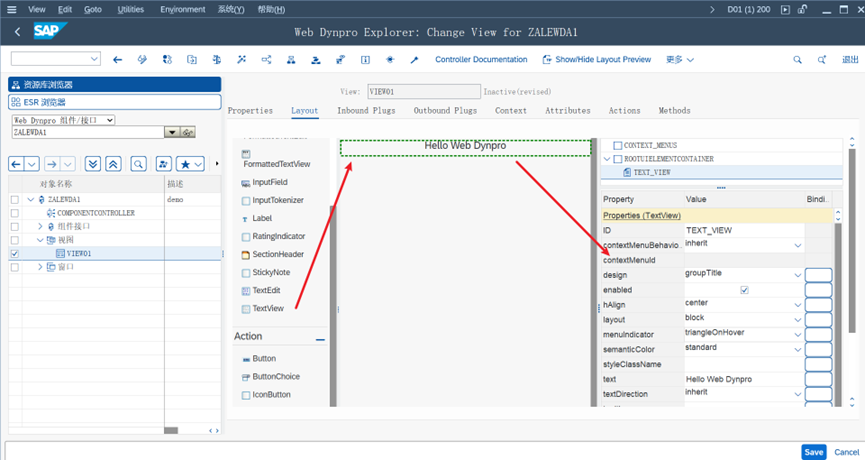865x460 pixels.
Task: Expand the 组件接口 tree node
Action: pos(40,227)
